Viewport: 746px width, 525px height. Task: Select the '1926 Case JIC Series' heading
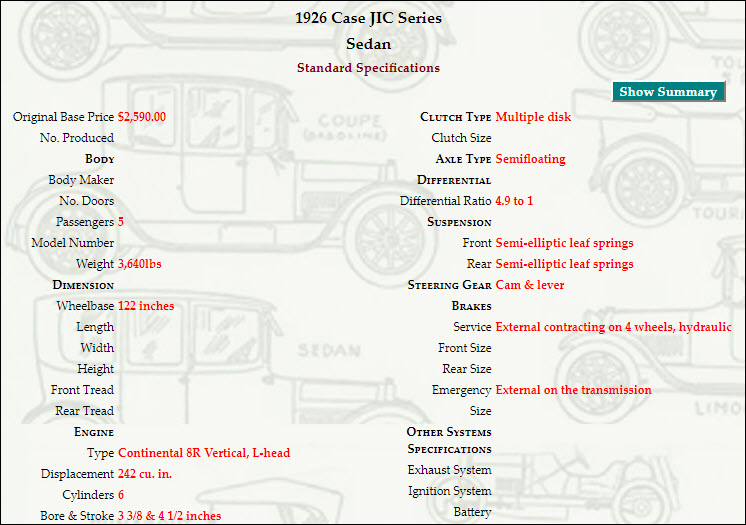(368, 18)
